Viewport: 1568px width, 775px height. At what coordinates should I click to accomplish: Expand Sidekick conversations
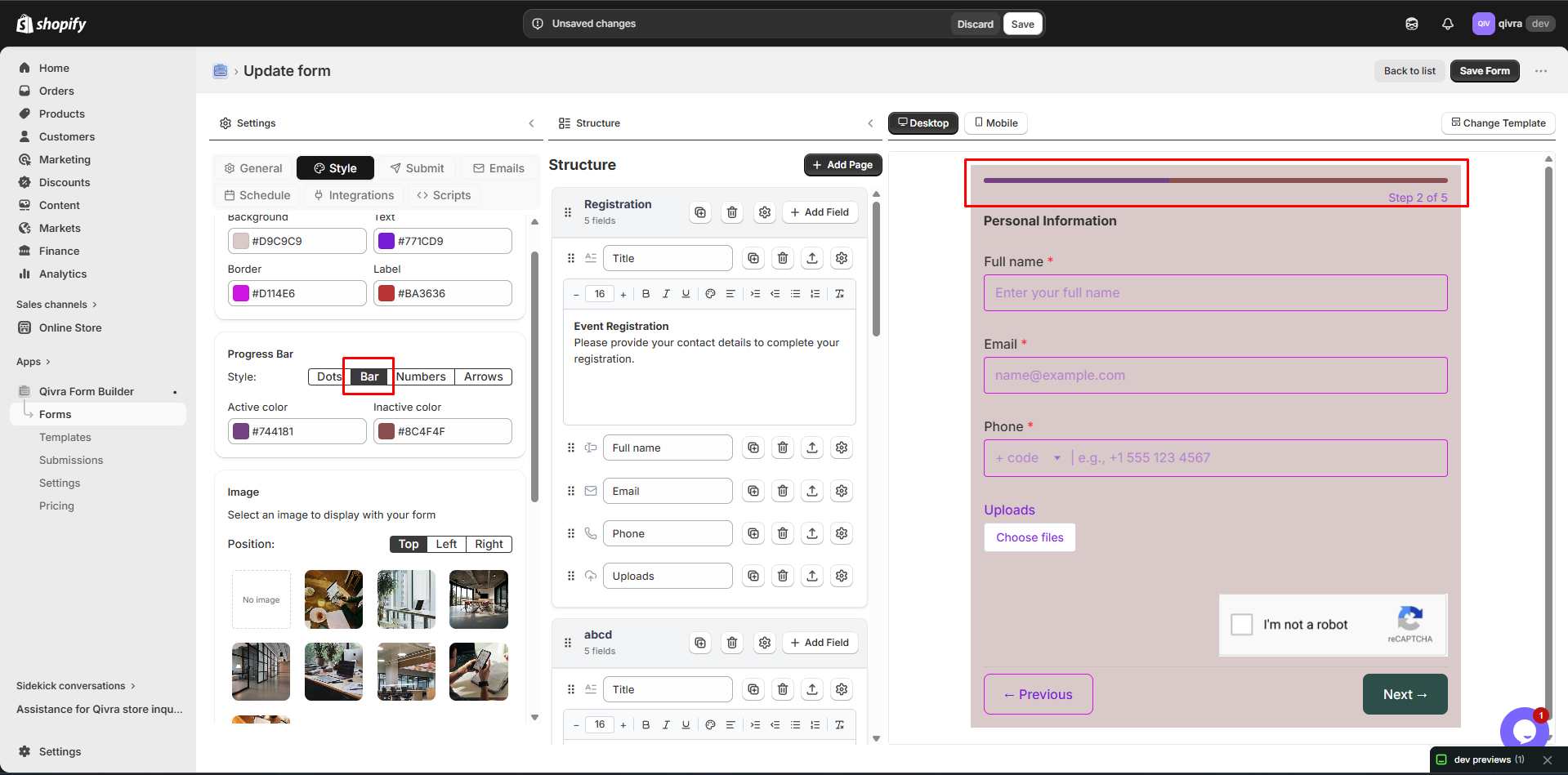pyautogui.click(x=76, y=686)
